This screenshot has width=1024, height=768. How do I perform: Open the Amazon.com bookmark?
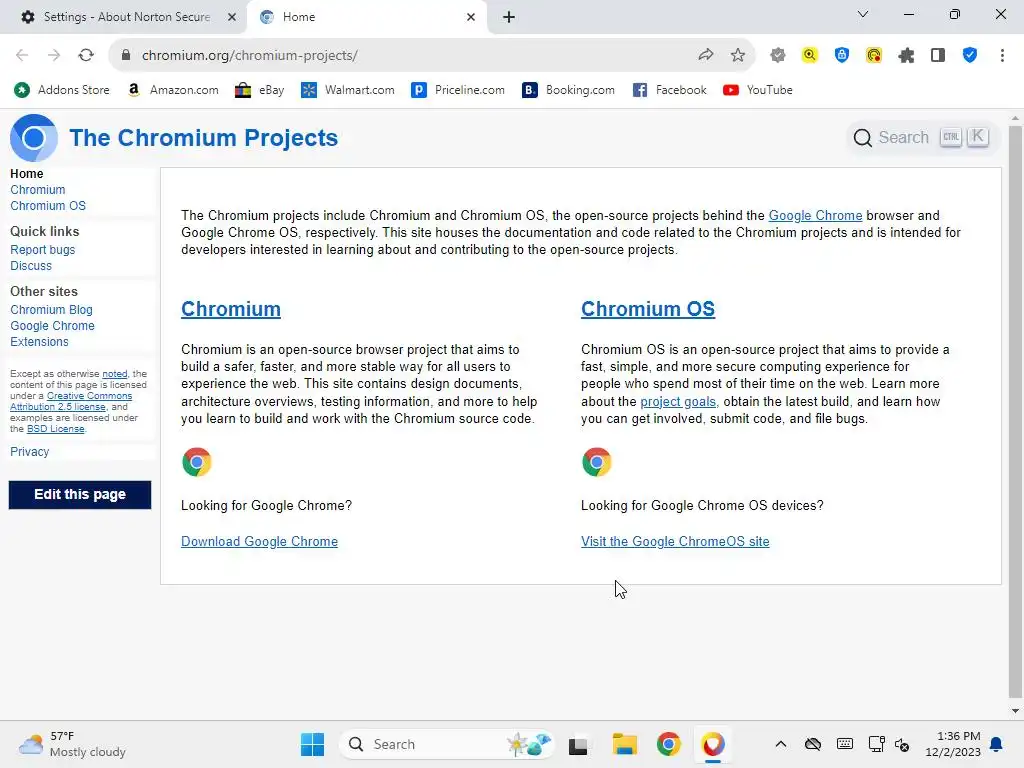(173, 90)
